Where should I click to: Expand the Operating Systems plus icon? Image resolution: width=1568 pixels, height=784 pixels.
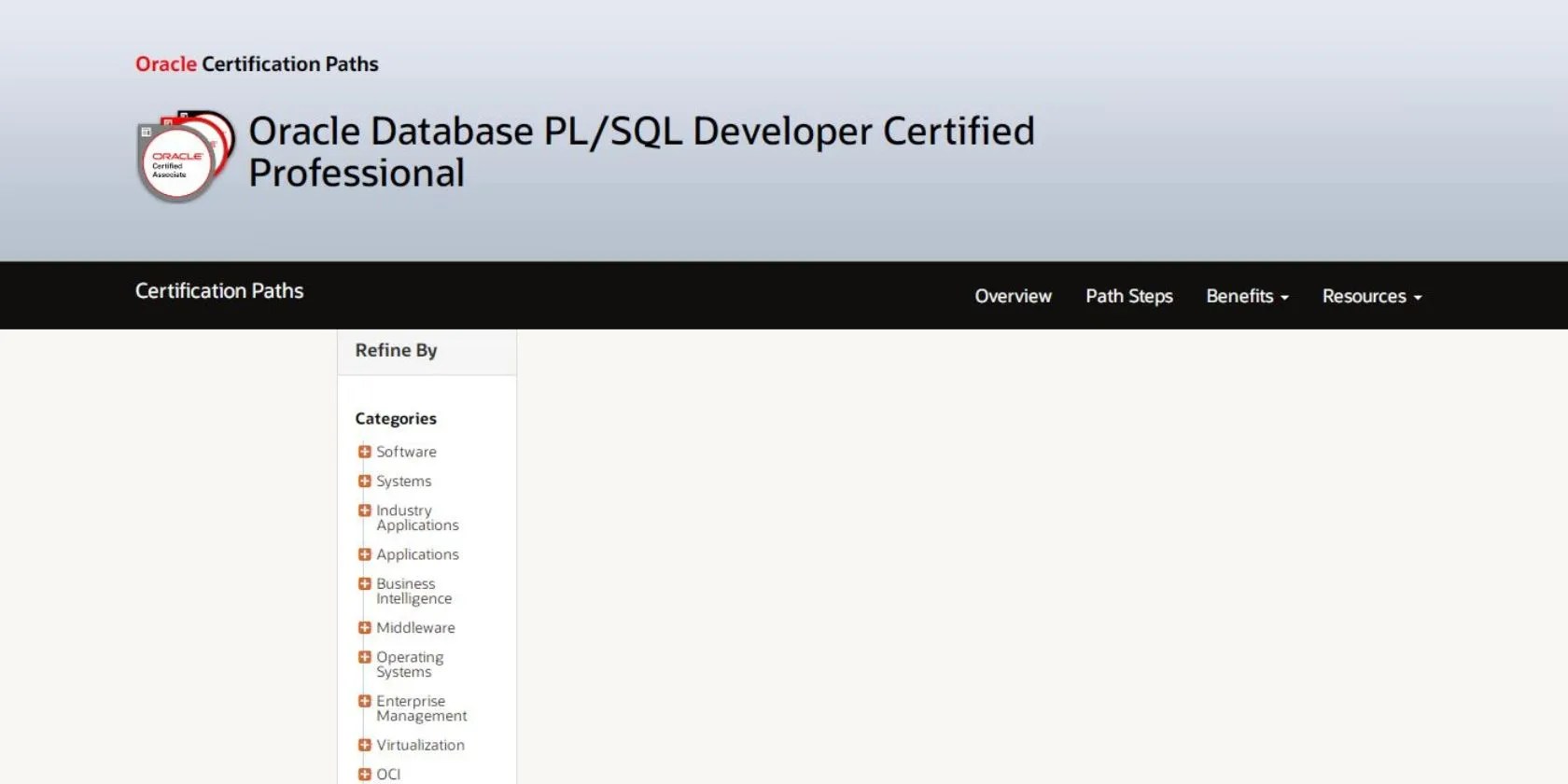point(365,657)
